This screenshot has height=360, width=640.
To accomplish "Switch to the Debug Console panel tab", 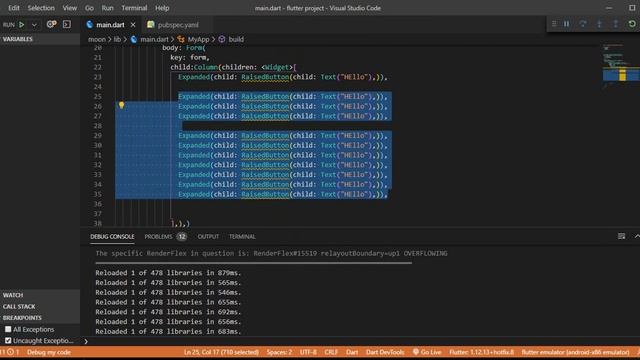I will [x=112, y=236].
